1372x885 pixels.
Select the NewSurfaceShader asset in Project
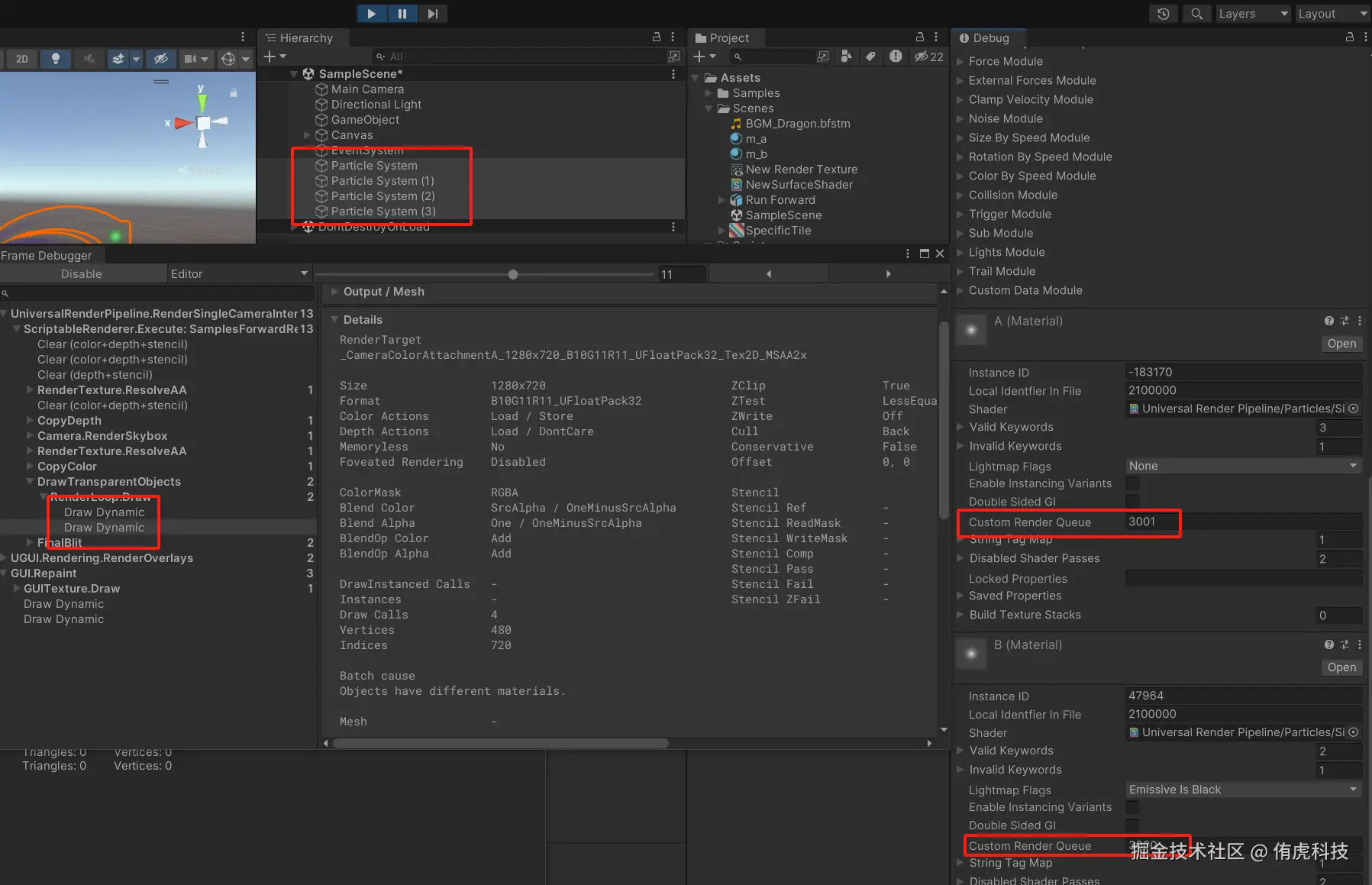coord(799,185)
